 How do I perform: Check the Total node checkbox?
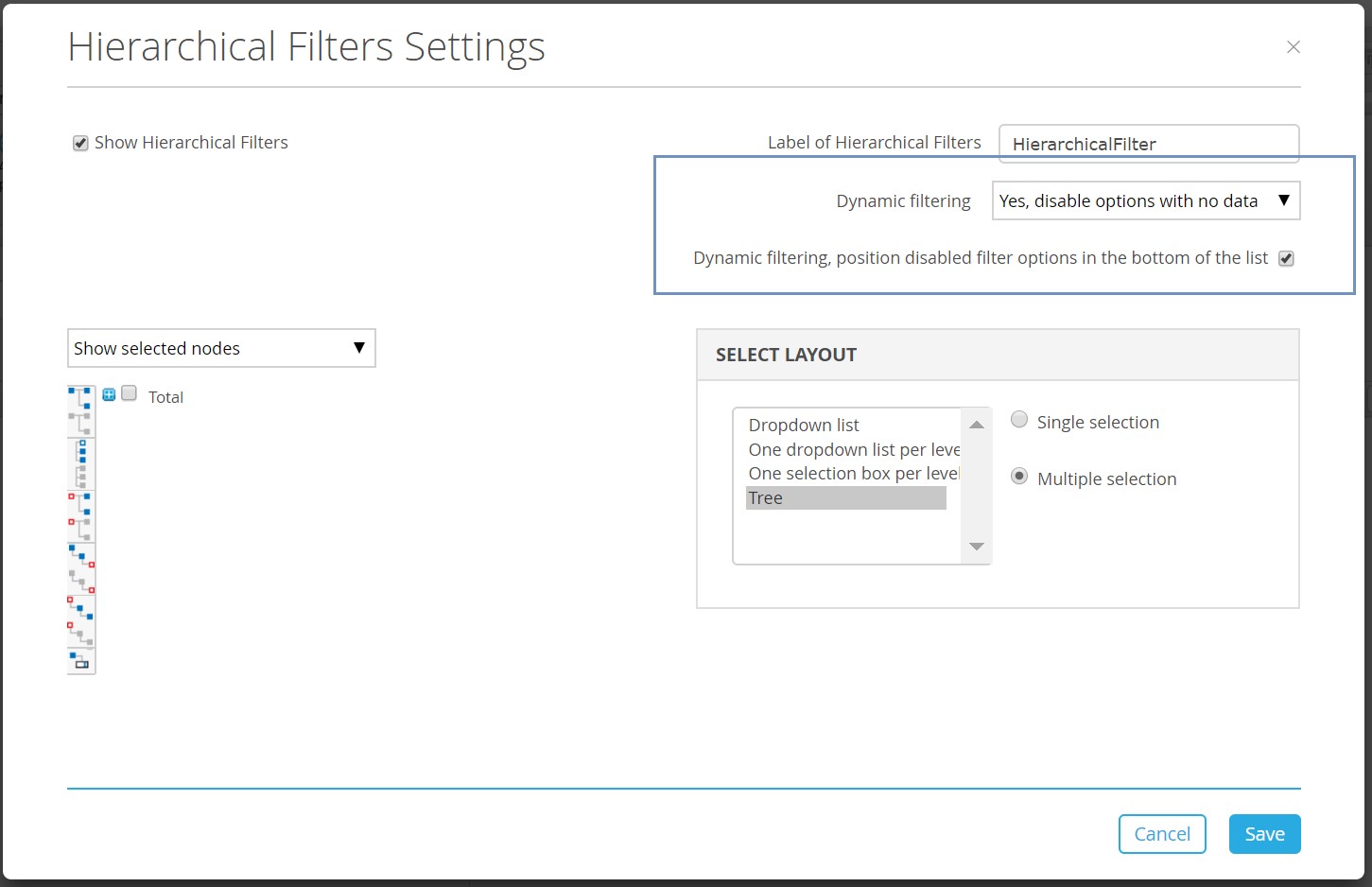coord(130,394)
